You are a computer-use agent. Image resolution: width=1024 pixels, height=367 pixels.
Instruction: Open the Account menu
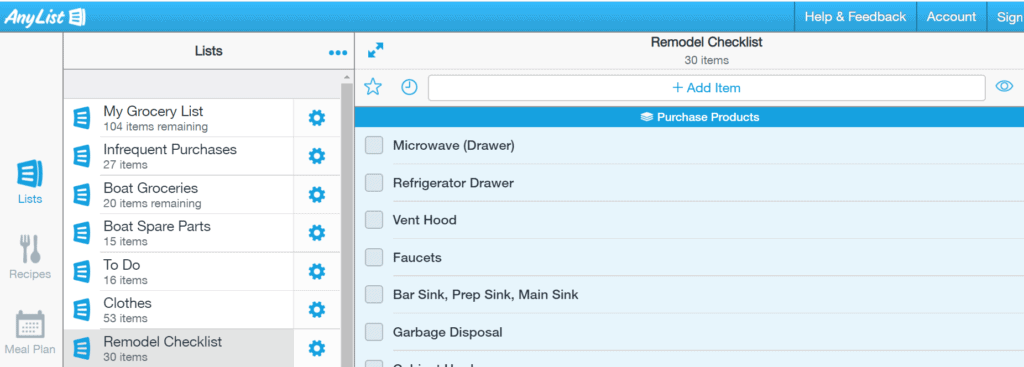point(951,17)
